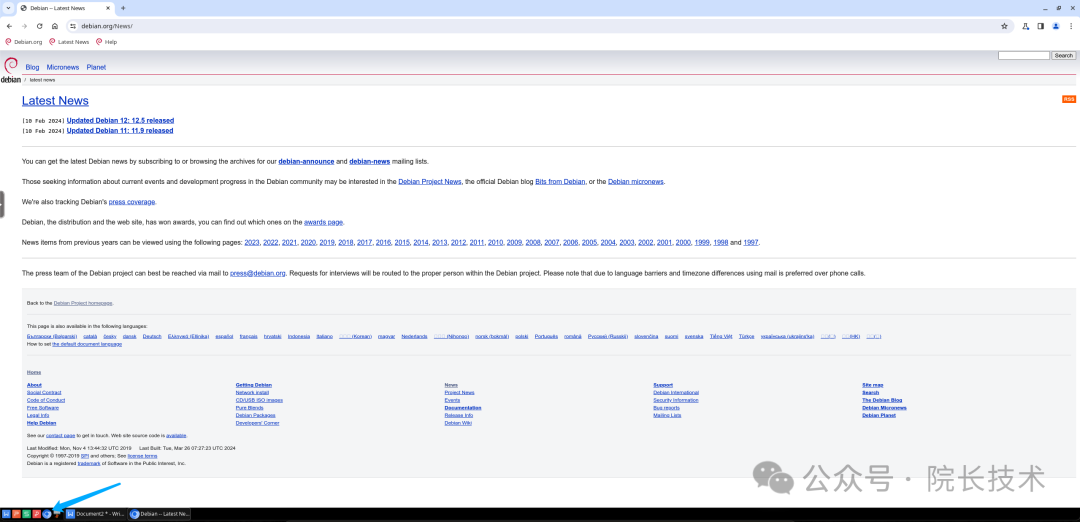The height and width of the screenshot is (522, 1080).
Task: Open Debian Project homepage link
Action: point(83,303)
